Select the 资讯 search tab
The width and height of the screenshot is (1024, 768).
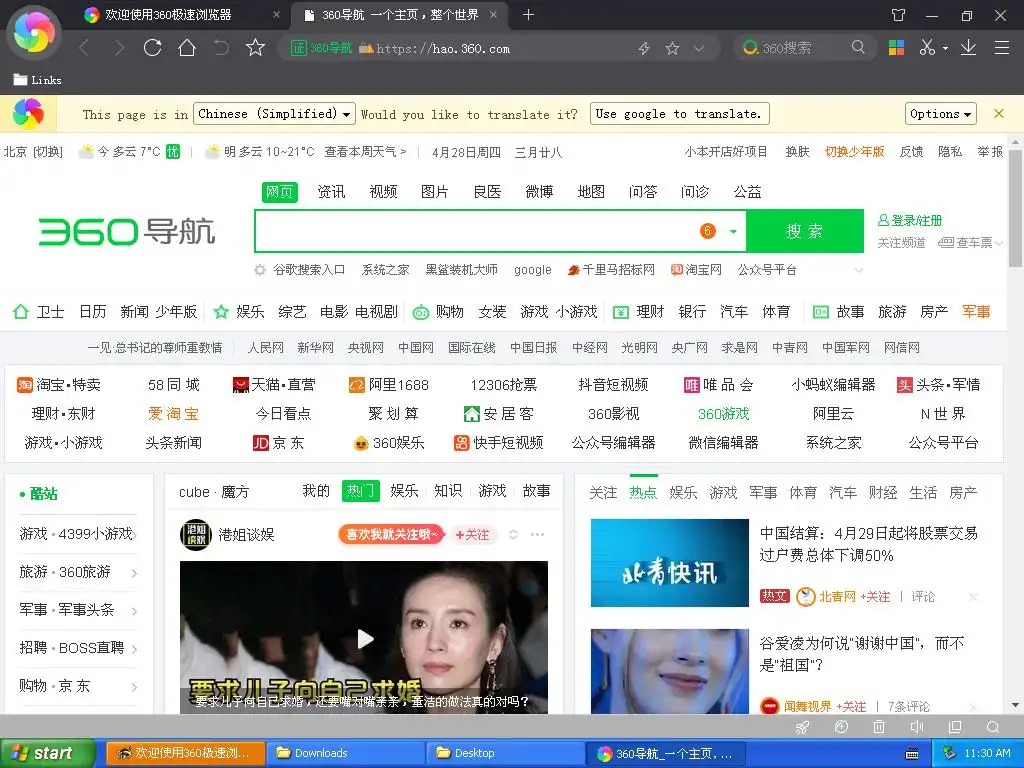click(331, 191)
